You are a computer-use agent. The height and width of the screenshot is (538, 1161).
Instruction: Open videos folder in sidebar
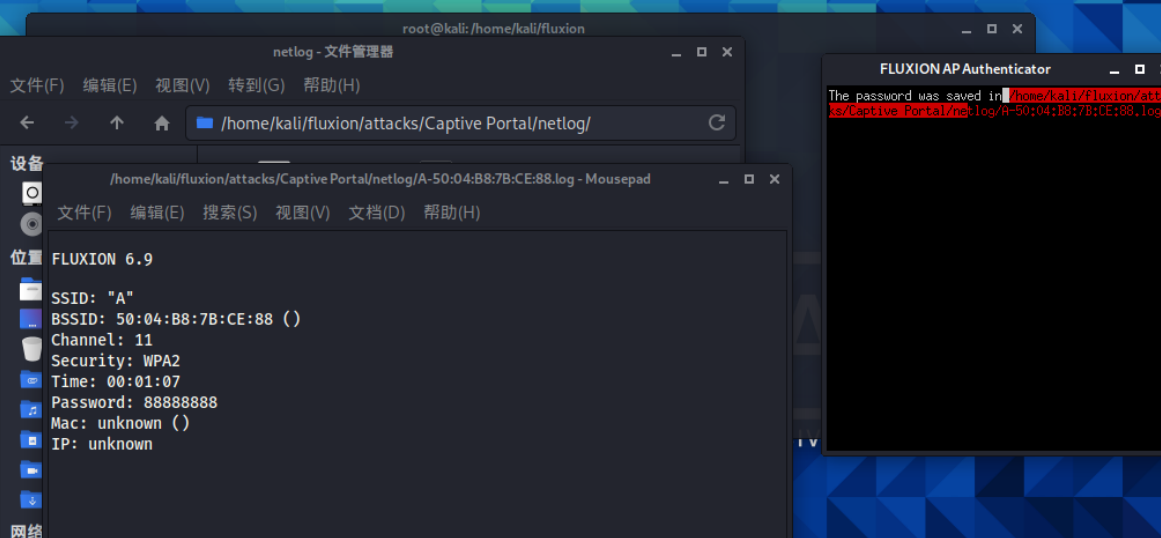coord(32,470)
